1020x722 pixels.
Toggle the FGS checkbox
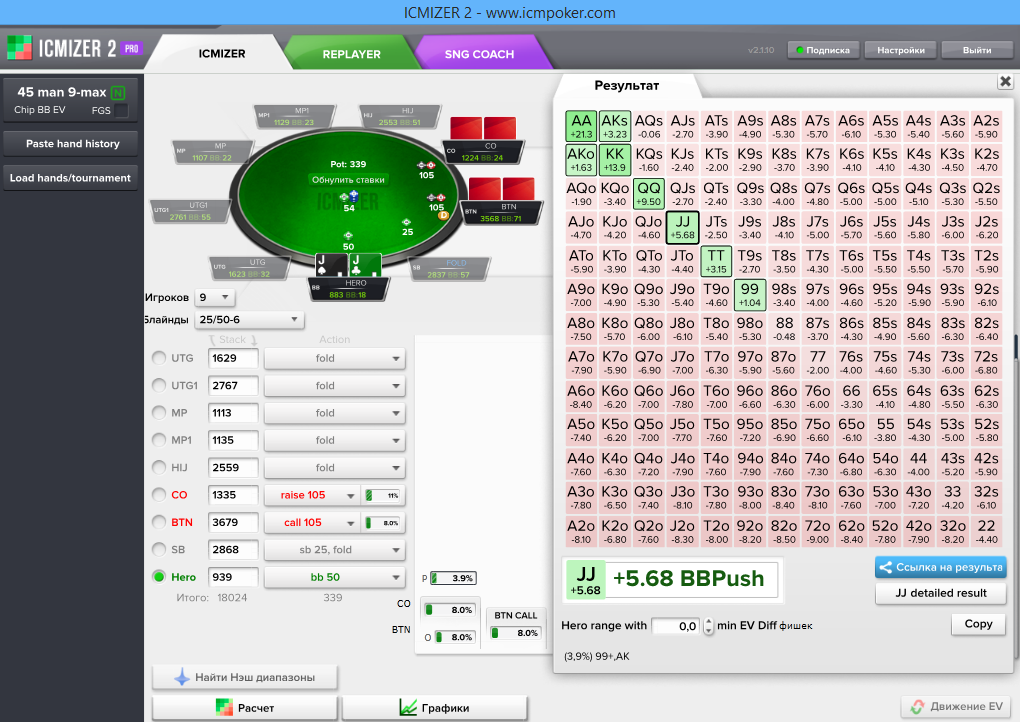[121, 111]
